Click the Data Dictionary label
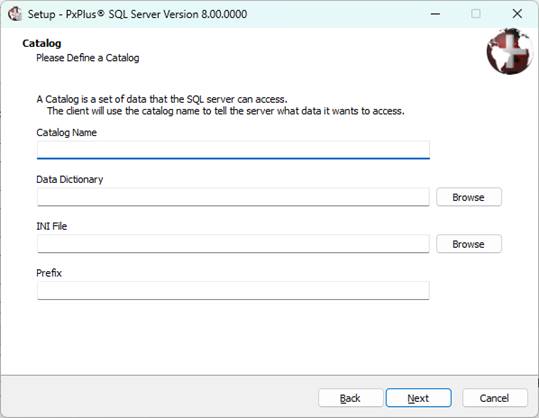The height and width of the screenshot is (418, 539). click(69, 179)
